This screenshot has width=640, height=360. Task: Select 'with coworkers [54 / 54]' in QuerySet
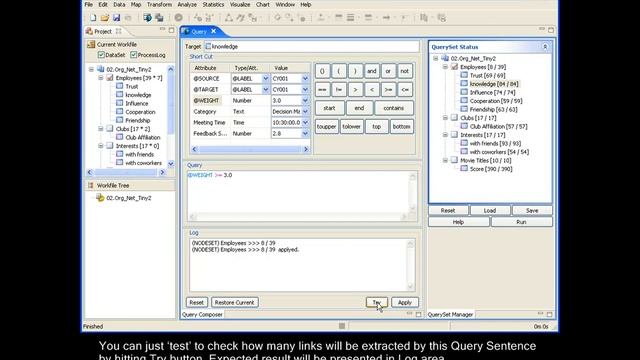pyautogui.click(x=499, y=152)
